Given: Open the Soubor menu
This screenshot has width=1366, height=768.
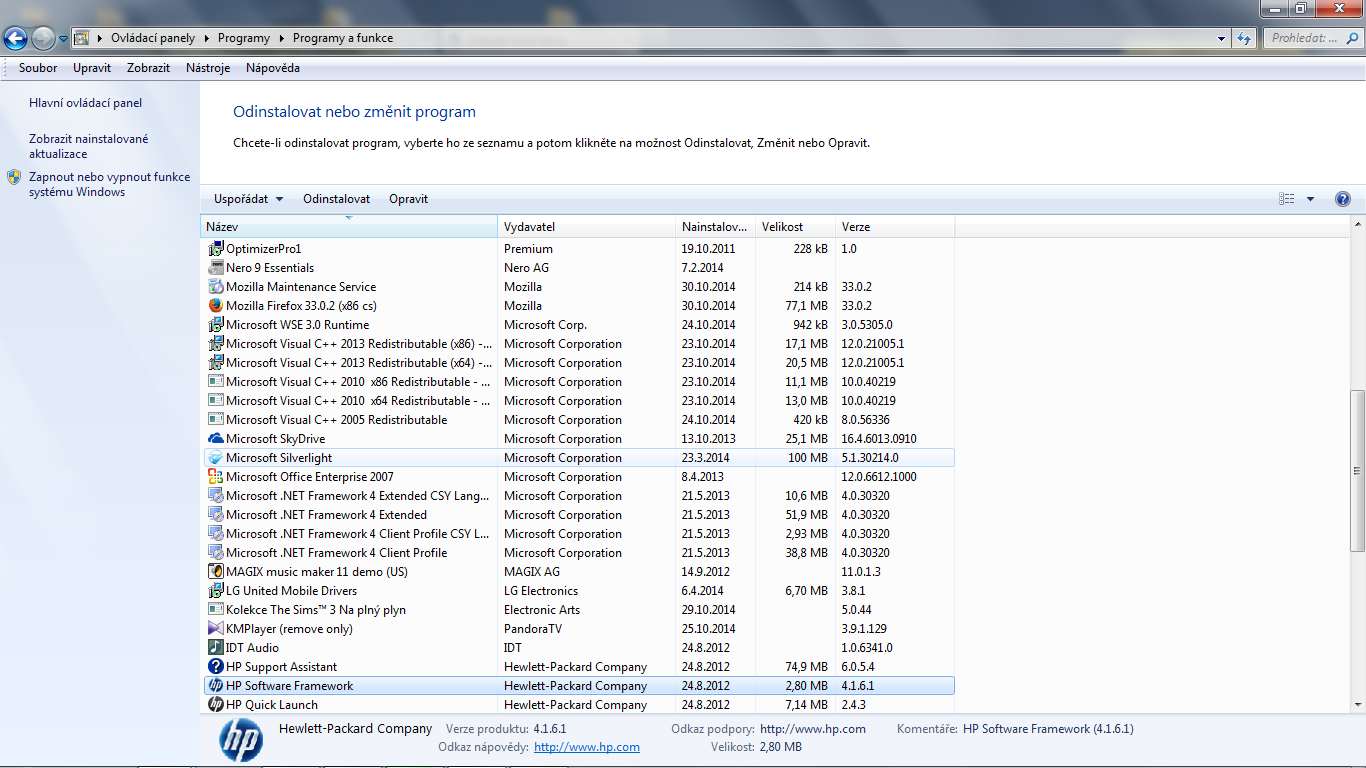Looking at the screenshot, I should [38, 68].
